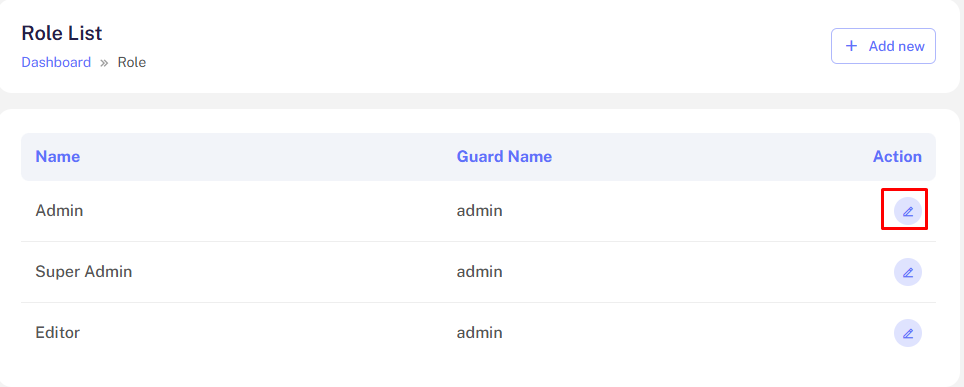964x387 pixels.
Task: Click guard name in the Editor row
Action: coord(480,333)
